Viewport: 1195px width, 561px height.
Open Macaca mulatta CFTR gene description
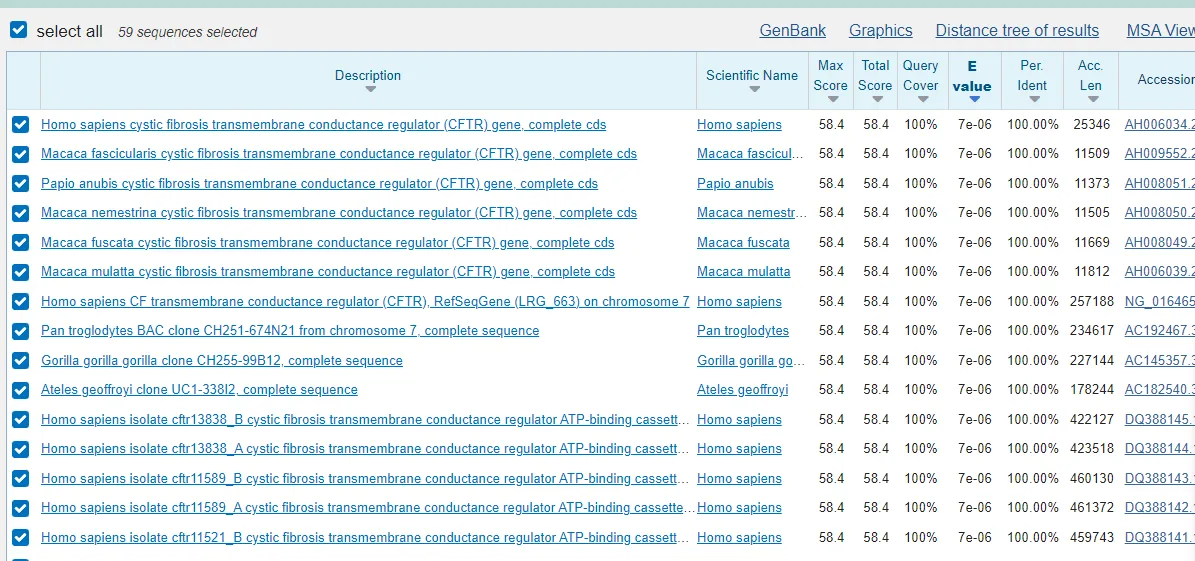coord(328,272)
